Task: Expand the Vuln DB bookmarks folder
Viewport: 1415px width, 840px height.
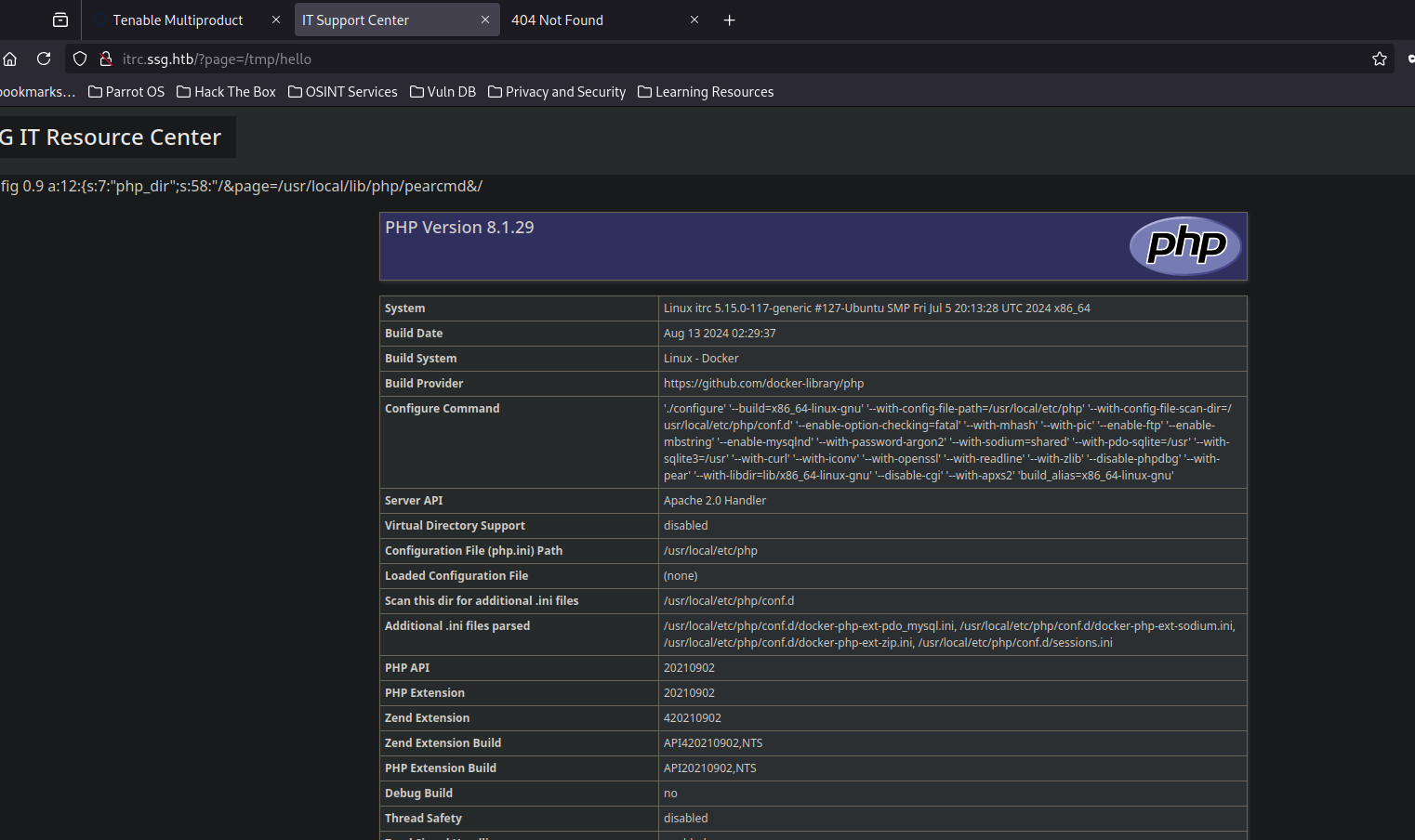Action: 443,91
